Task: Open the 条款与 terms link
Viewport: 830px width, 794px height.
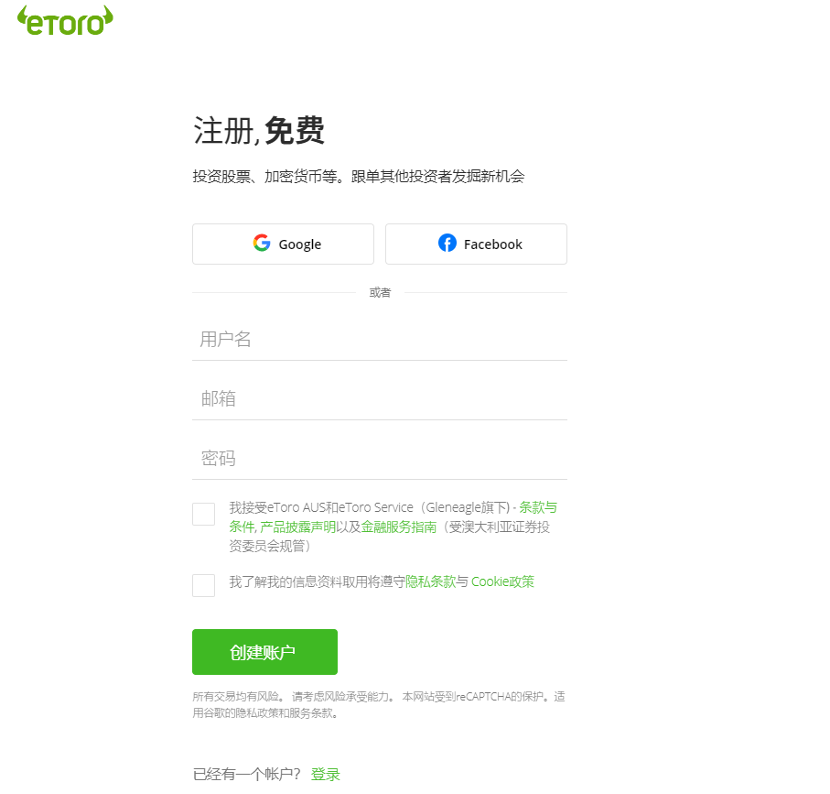Action: [538, 508]
